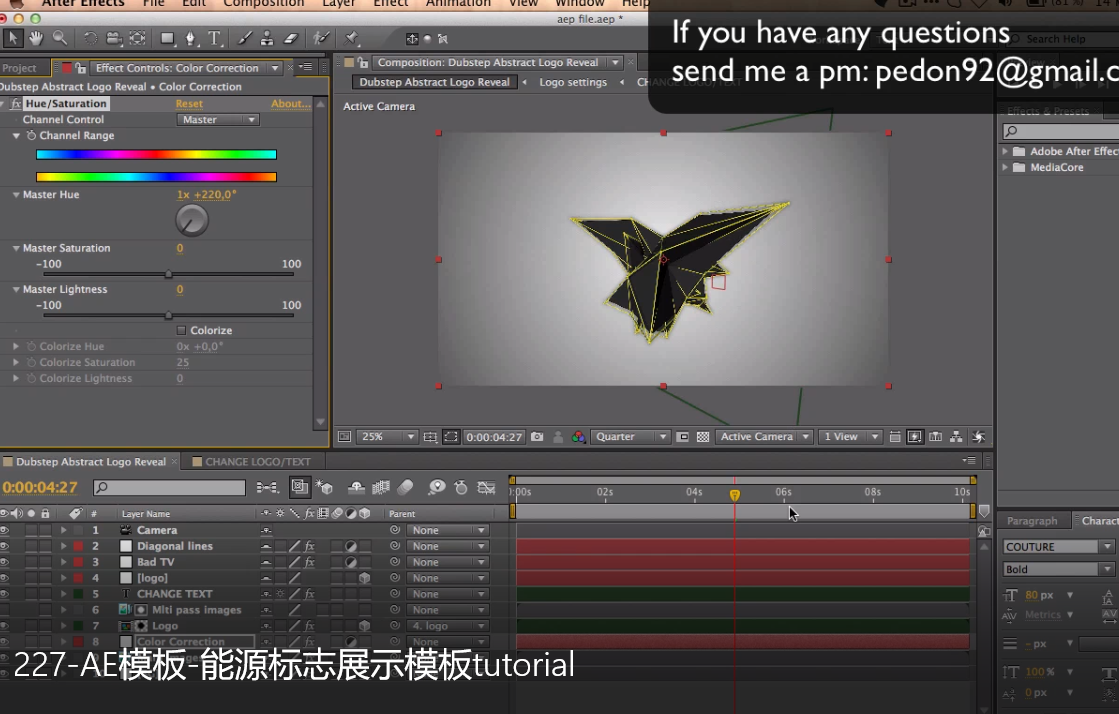Click Dubstep Abstract Logo Reveal navigator button

pyautogui.click(x=435, y=82)
